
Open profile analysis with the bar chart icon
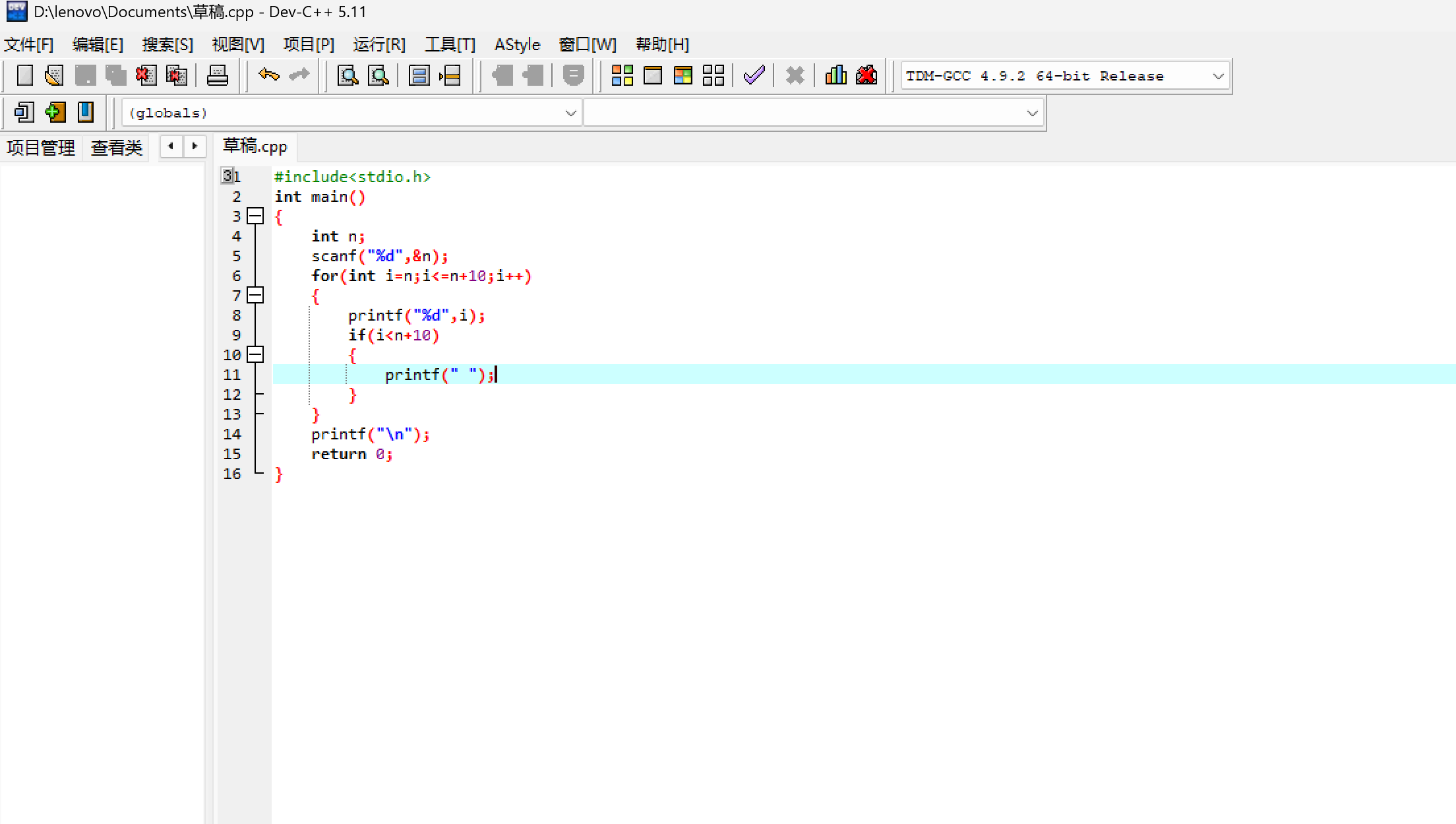[835, 75]
